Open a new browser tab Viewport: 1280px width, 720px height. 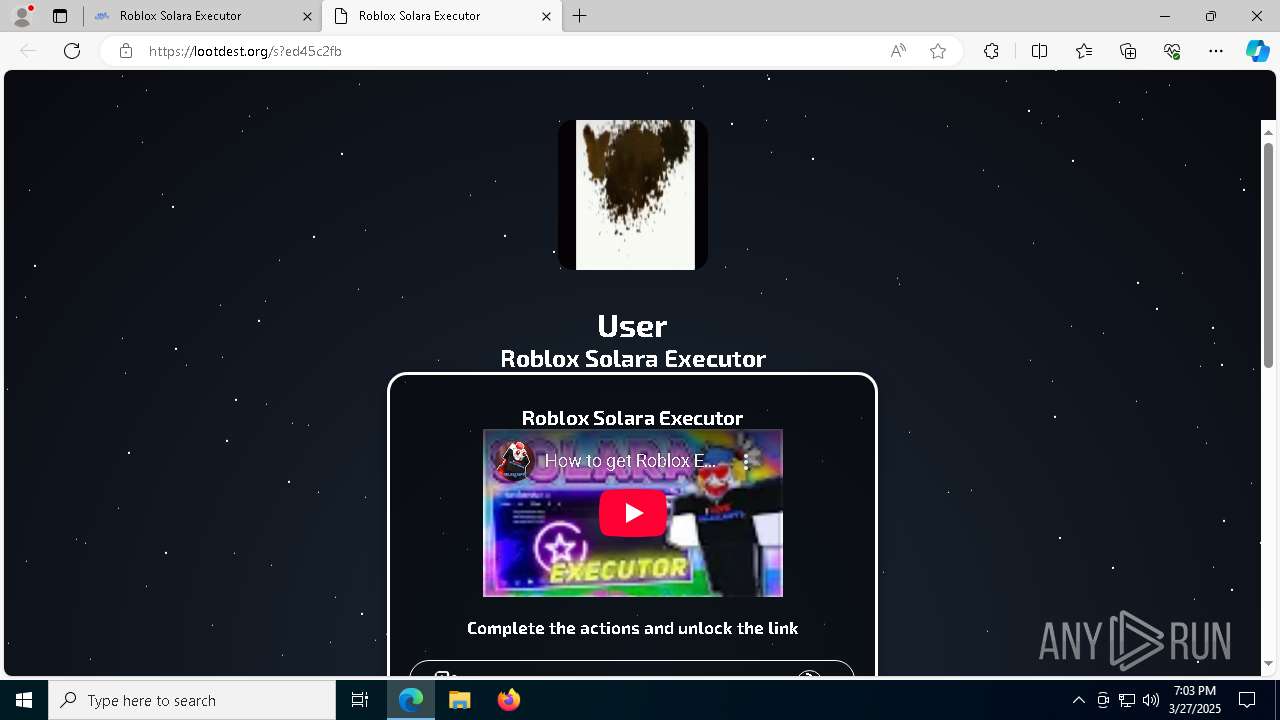click(x=580, y=16)
